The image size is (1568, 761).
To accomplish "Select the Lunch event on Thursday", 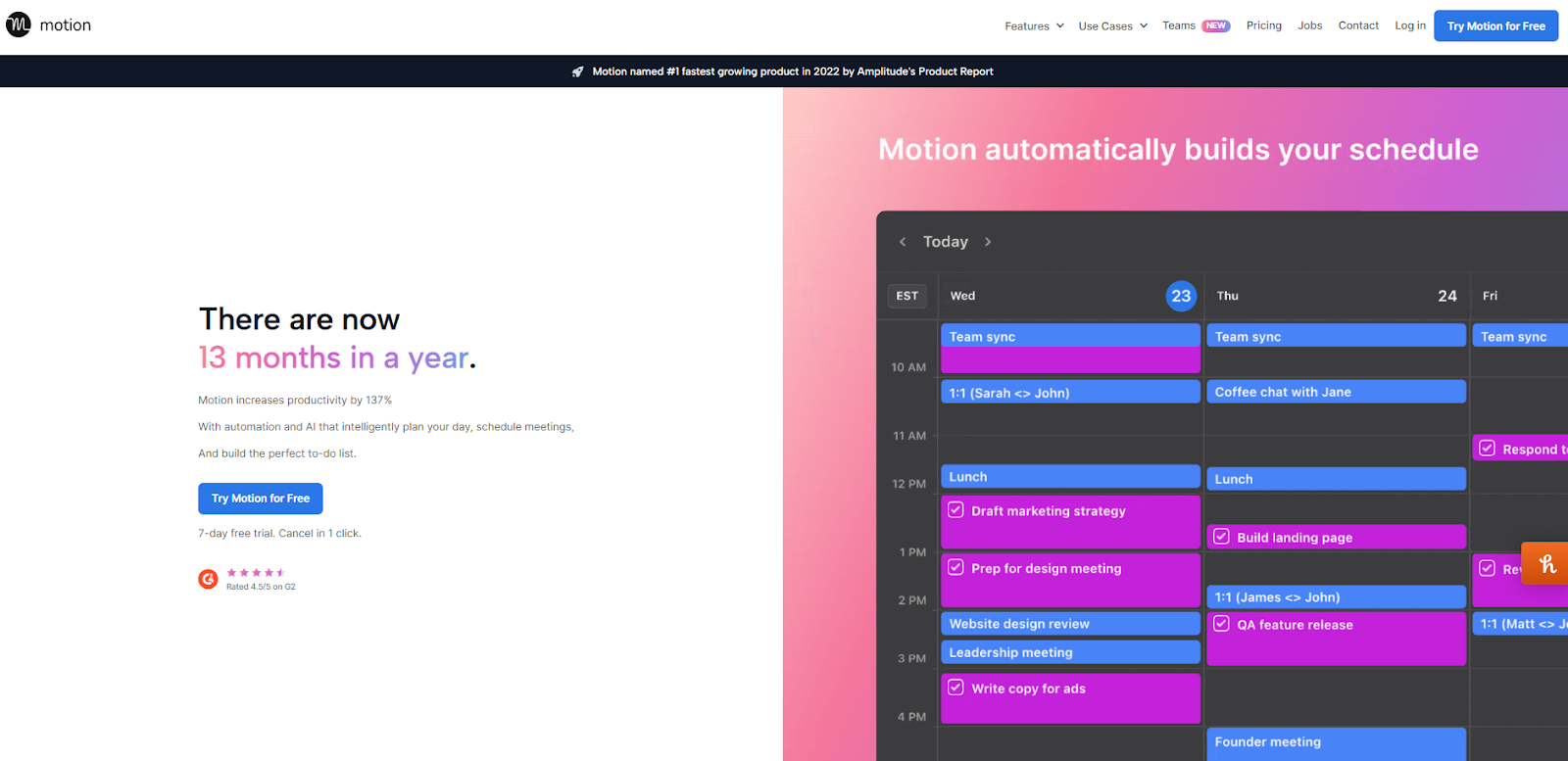I will [x=1337, y=479].
